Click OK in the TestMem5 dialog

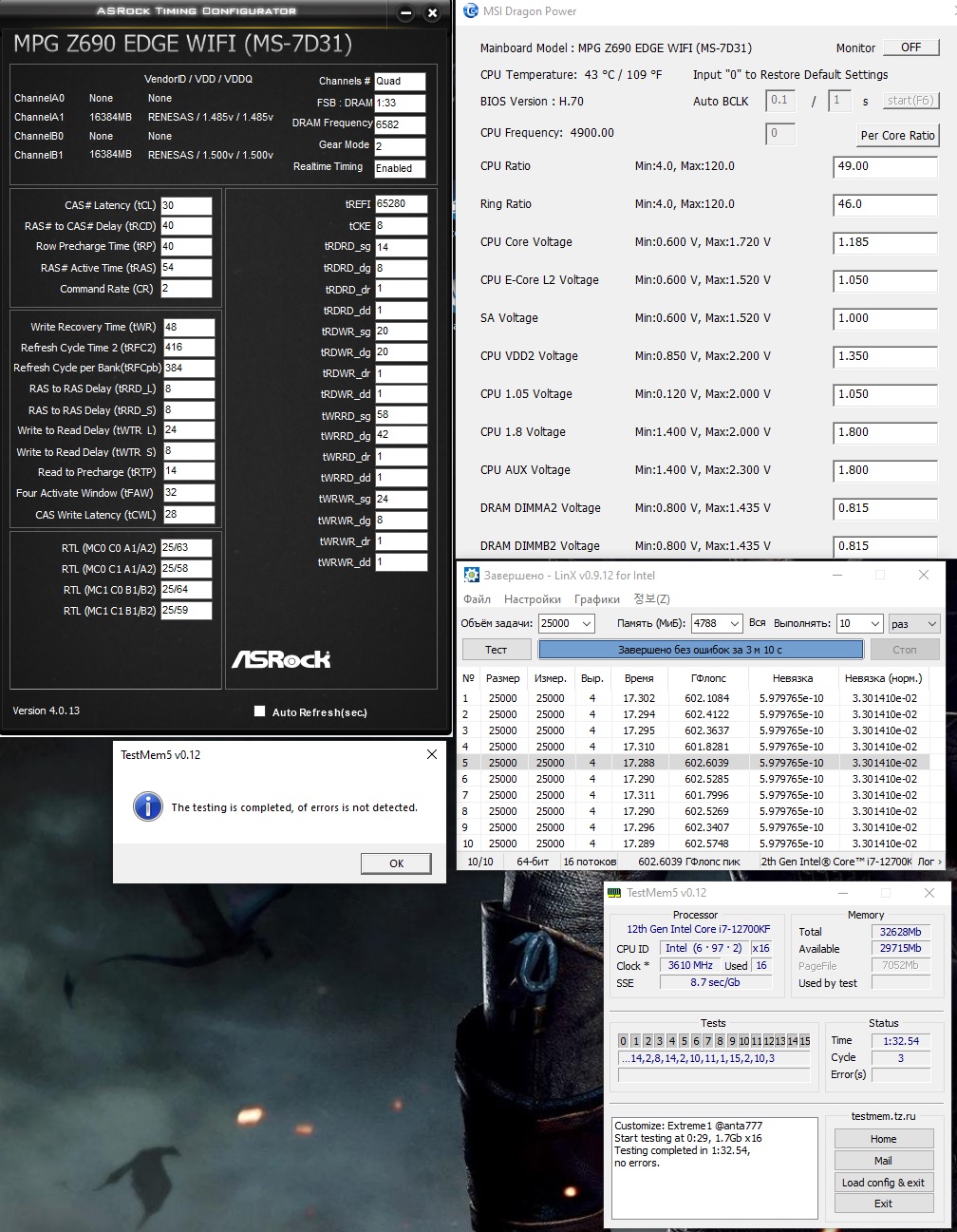point(397,863)
